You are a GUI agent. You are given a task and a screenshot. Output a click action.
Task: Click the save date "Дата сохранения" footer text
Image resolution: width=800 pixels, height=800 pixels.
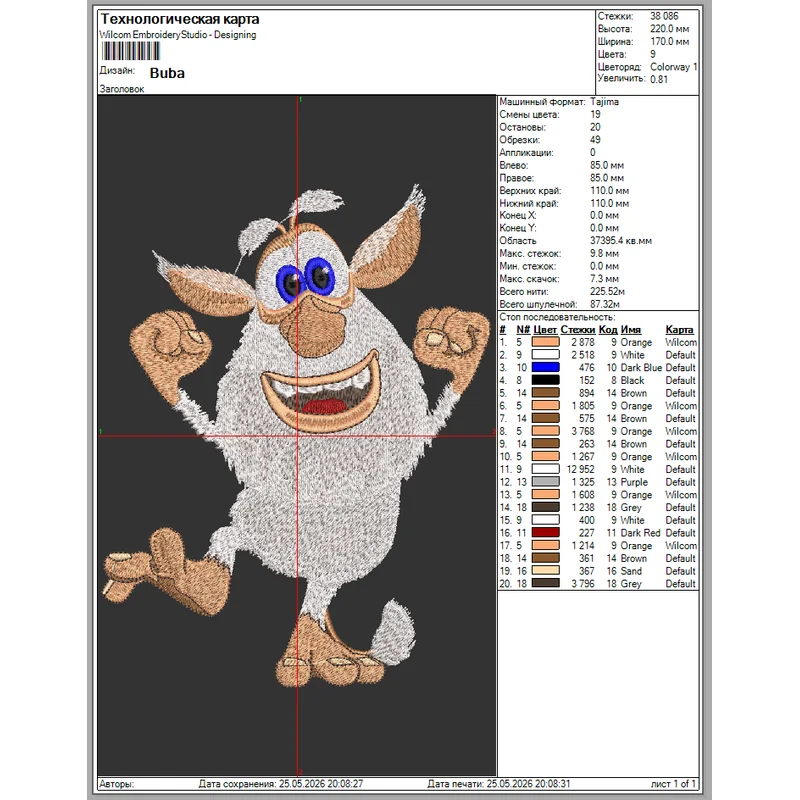point(281,784)
